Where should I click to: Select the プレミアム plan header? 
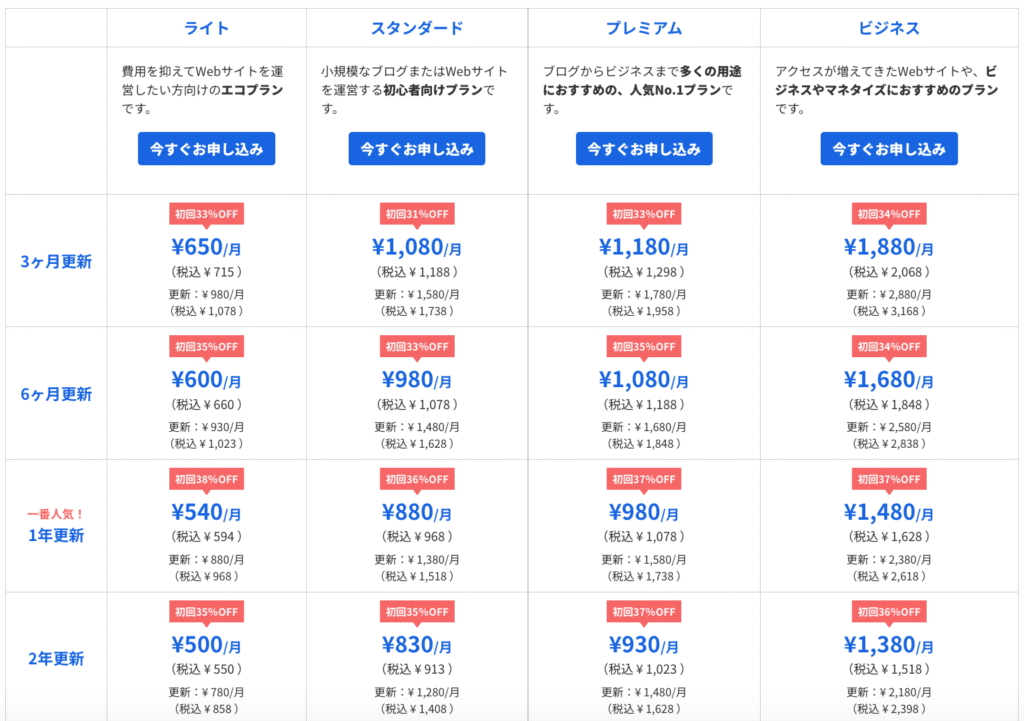(x=644, y=28)
